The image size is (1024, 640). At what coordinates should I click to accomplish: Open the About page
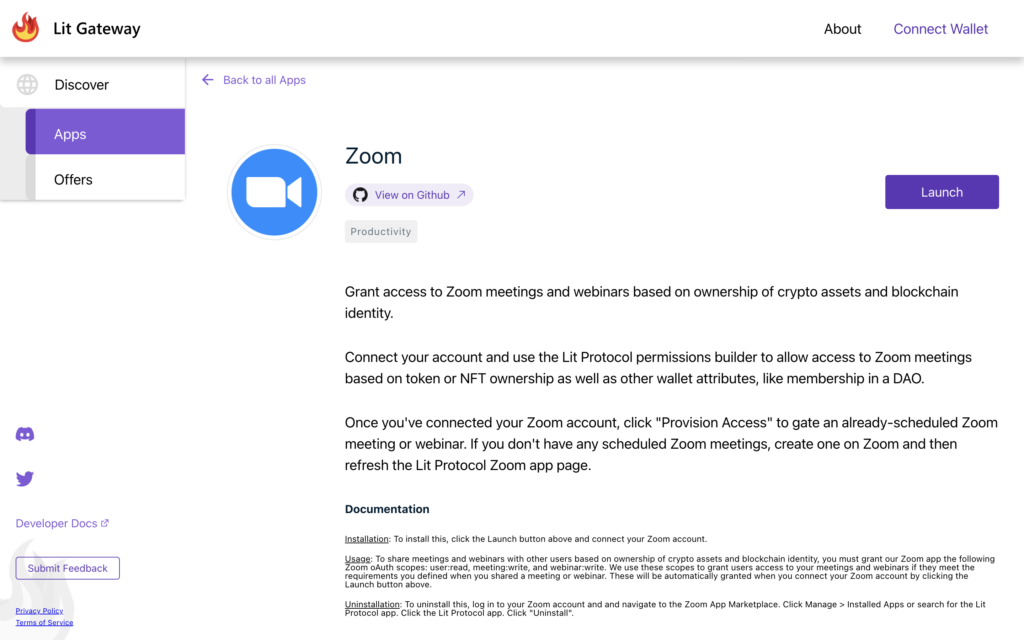click(x=842, y=29)
